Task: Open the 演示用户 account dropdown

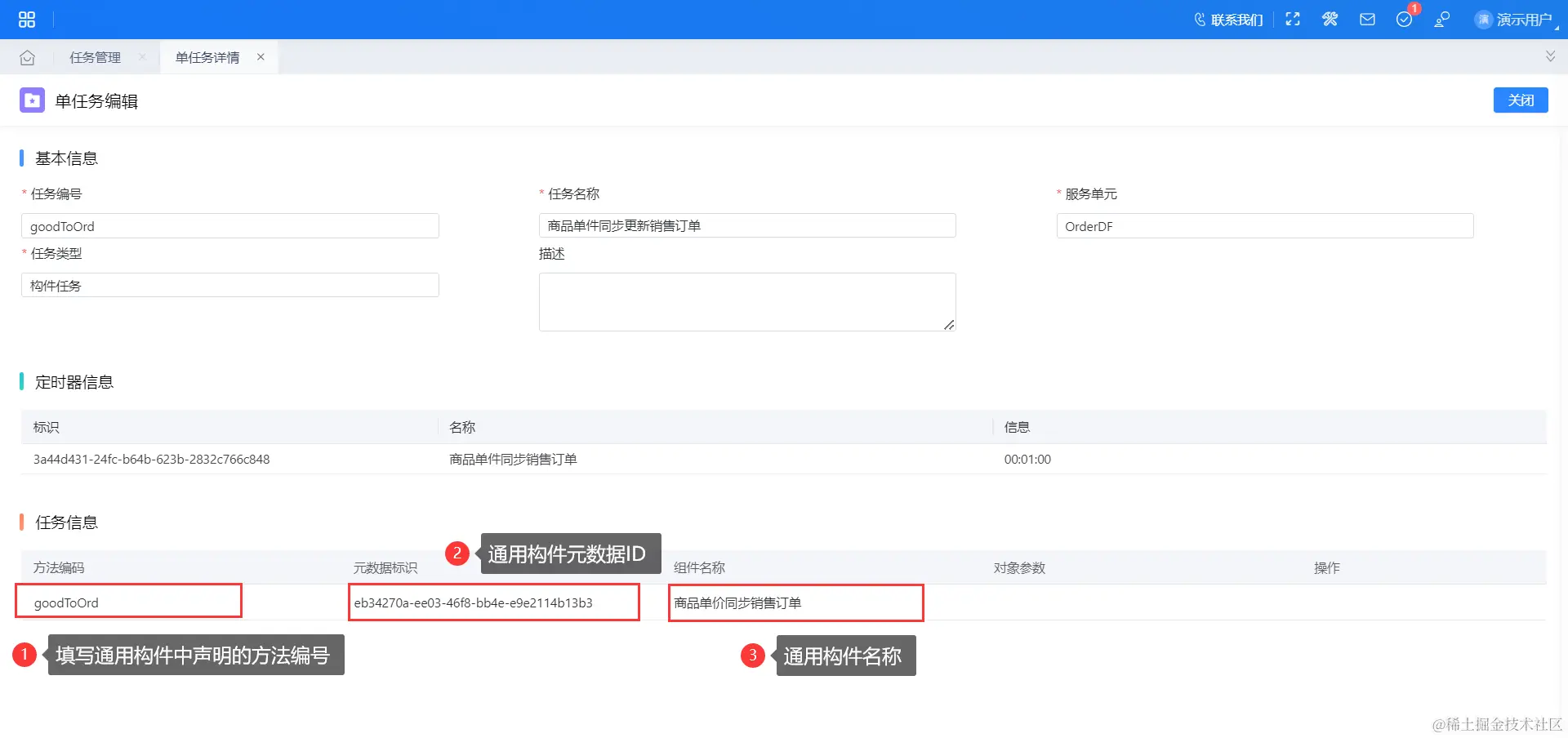Action: tap(1525, 20)
